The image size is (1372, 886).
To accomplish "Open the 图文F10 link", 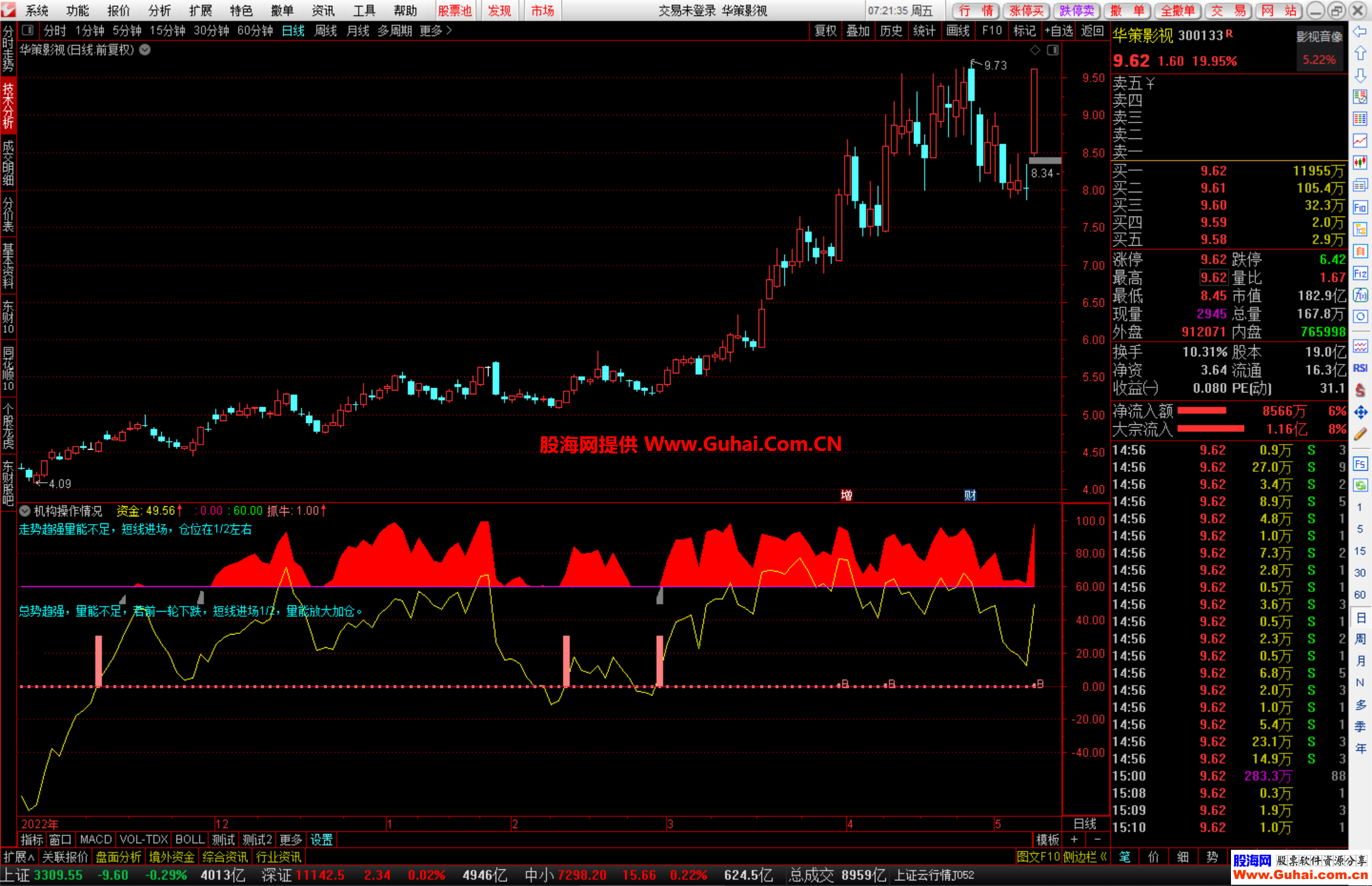I will coord(1038,857).
